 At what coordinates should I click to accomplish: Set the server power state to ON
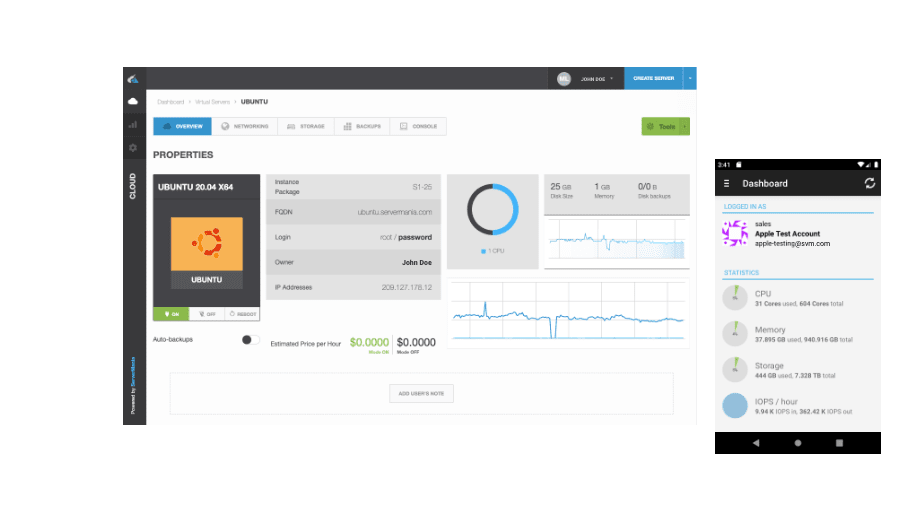point(170,314)
